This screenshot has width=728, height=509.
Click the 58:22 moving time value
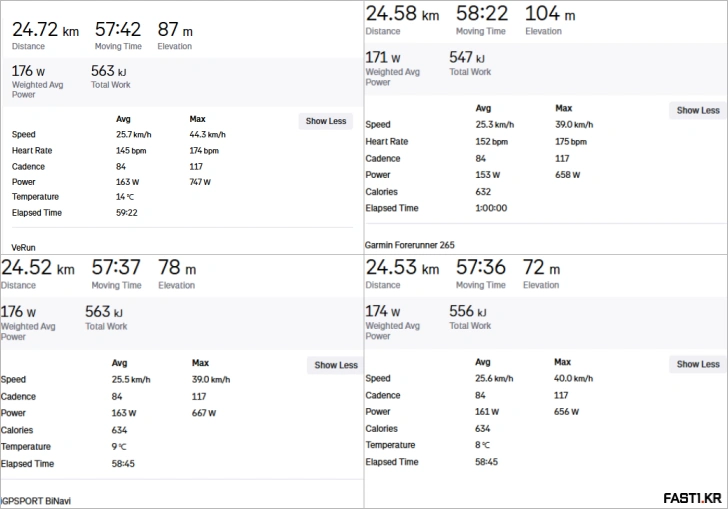tap(482, 13)
